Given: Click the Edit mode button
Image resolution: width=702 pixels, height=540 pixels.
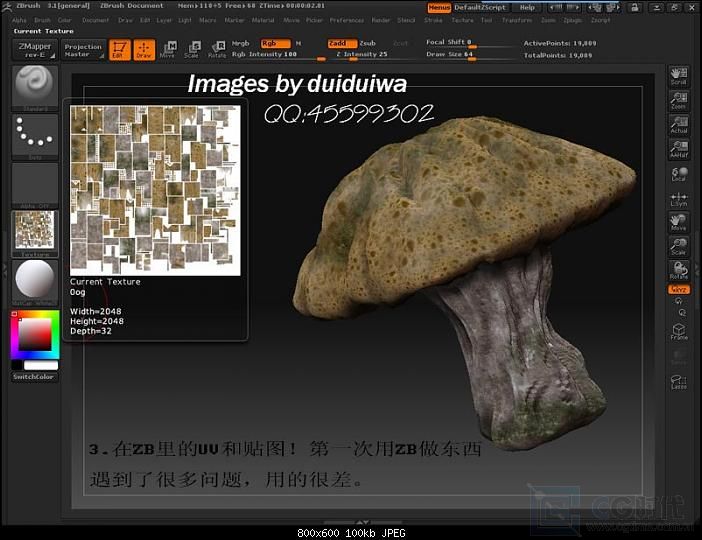Looking at the screenshot, I should pos(120,50).
